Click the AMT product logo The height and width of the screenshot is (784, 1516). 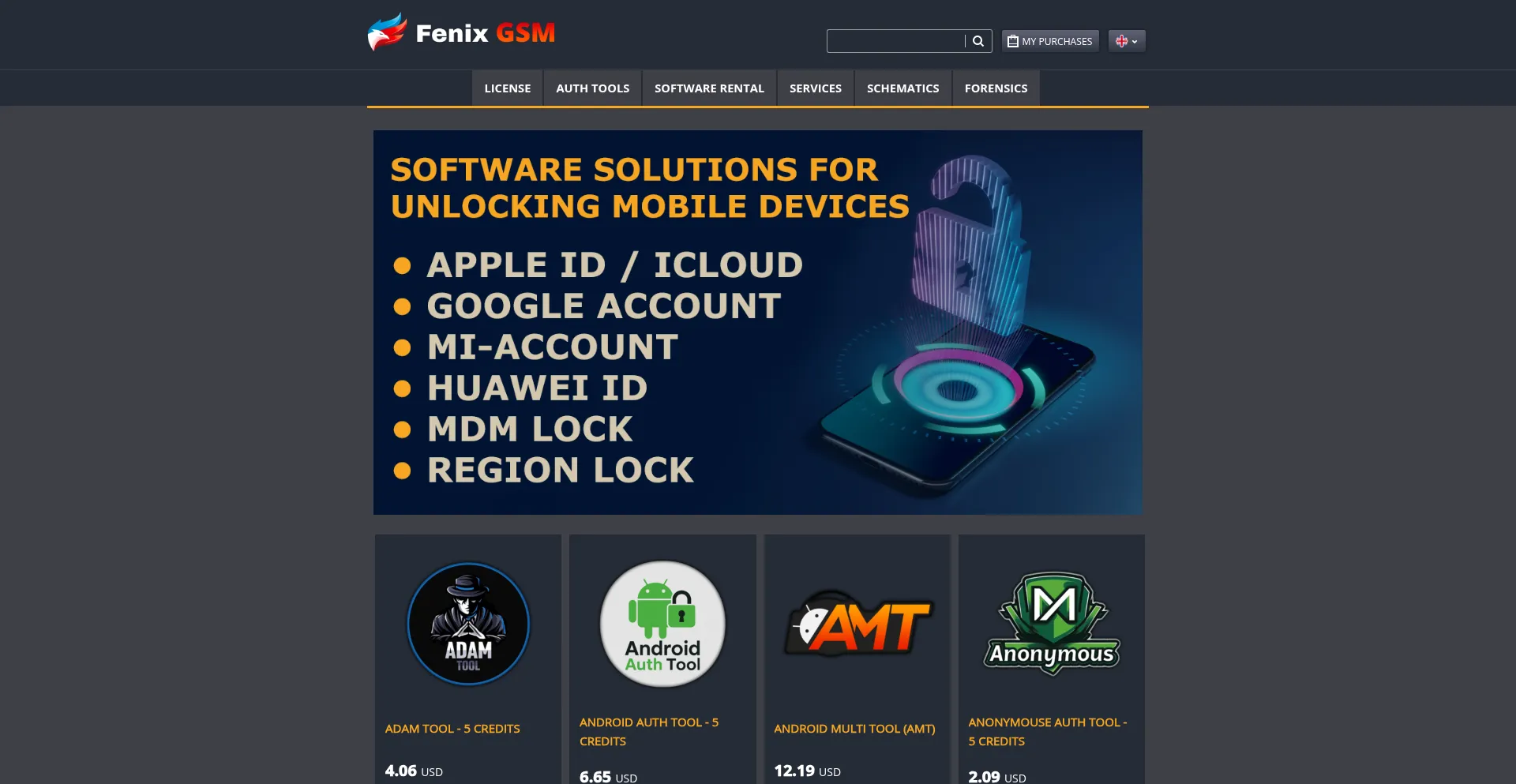pyautogui.click(x=857, y=624)
